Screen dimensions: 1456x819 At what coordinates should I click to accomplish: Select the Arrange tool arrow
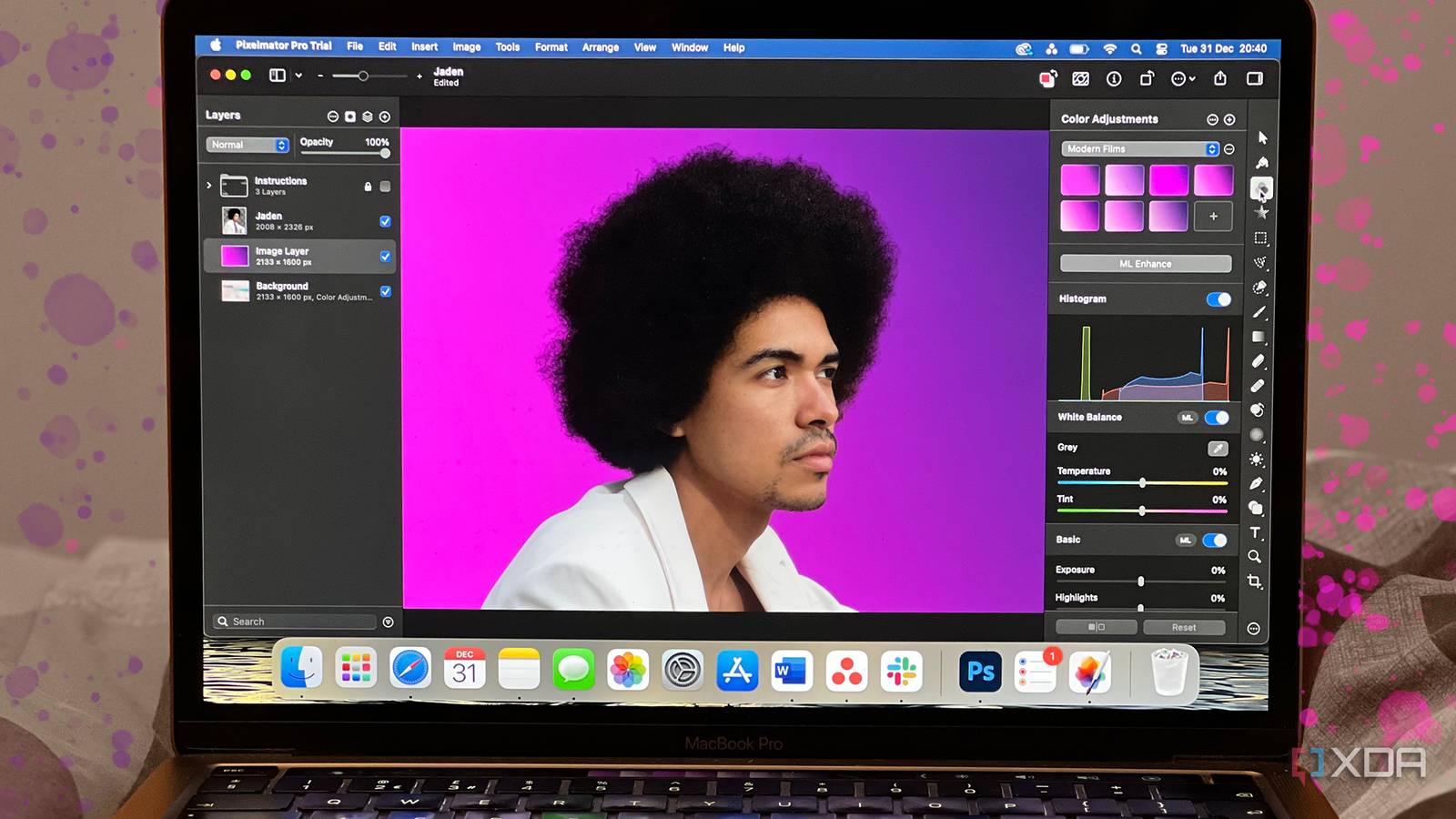tap(1262, 138)
